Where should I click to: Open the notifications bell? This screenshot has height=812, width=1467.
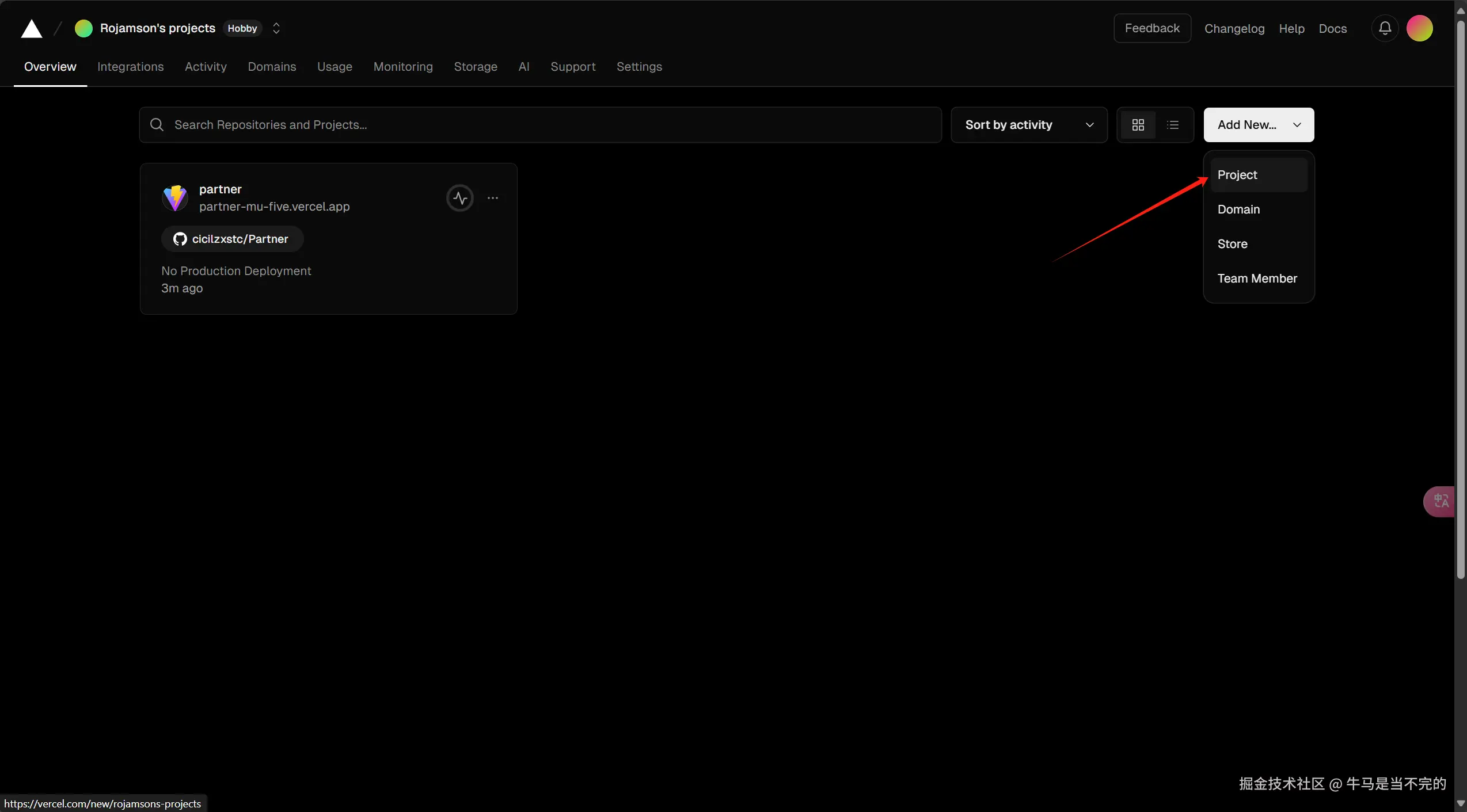[x=1385, y=28]
